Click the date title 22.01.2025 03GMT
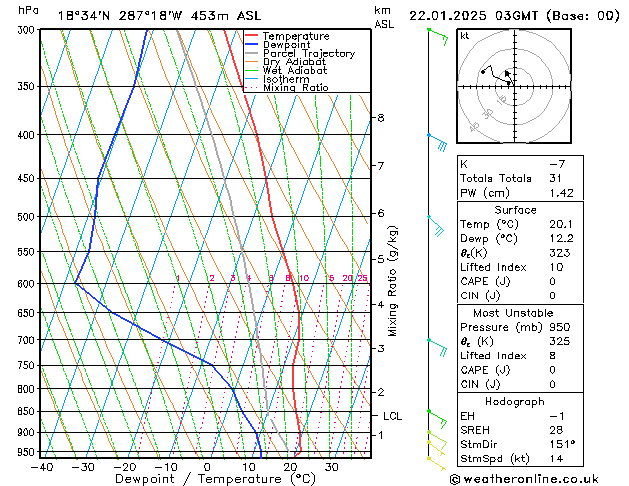Screen dimensions: 629x486 tap(513, 16)
